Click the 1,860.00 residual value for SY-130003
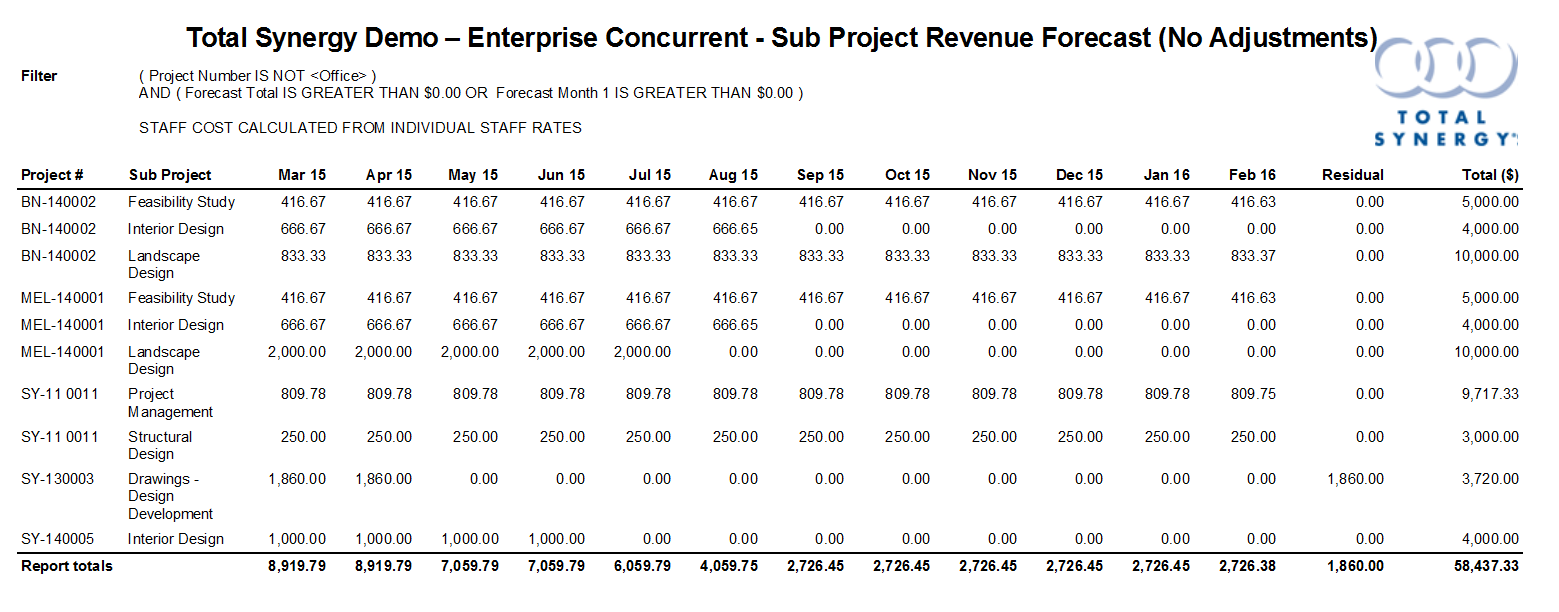 [1353, 479]
